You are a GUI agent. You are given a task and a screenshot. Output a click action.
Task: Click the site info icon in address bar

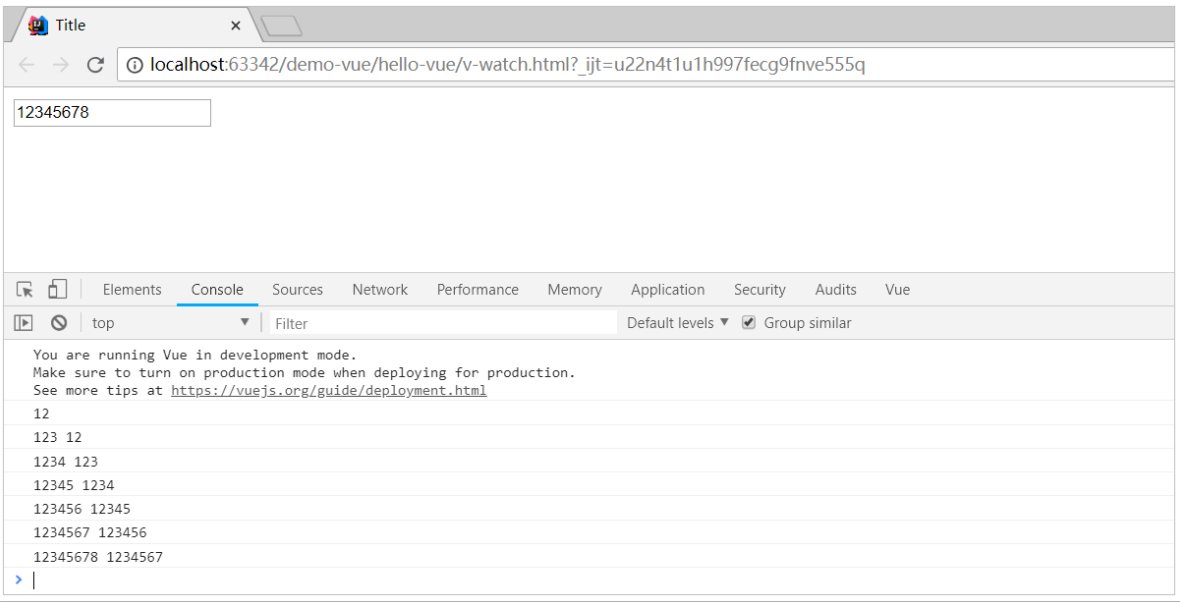(x=135, y=65)
